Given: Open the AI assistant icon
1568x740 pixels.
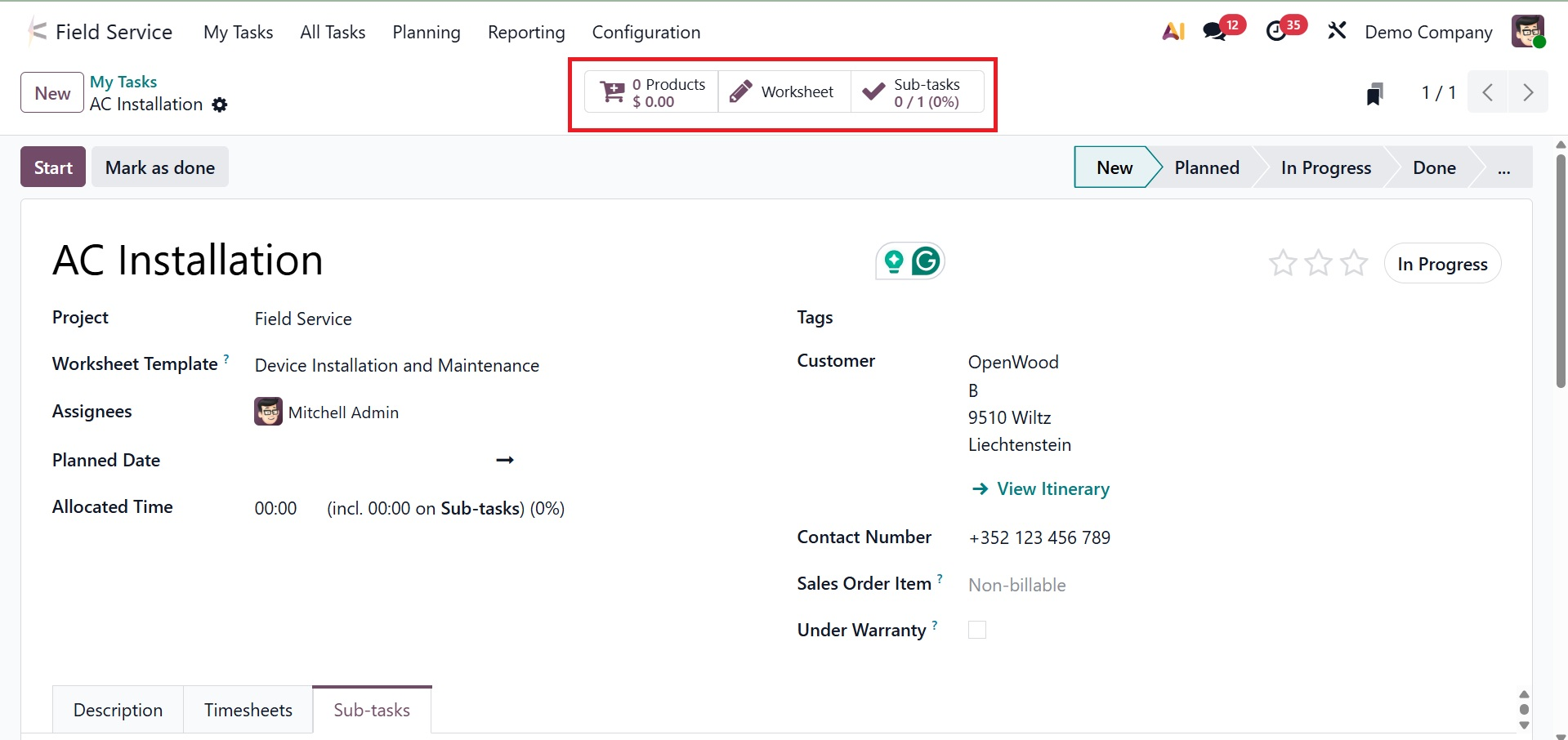Looking at the screenshot, I should [1173, 32].
